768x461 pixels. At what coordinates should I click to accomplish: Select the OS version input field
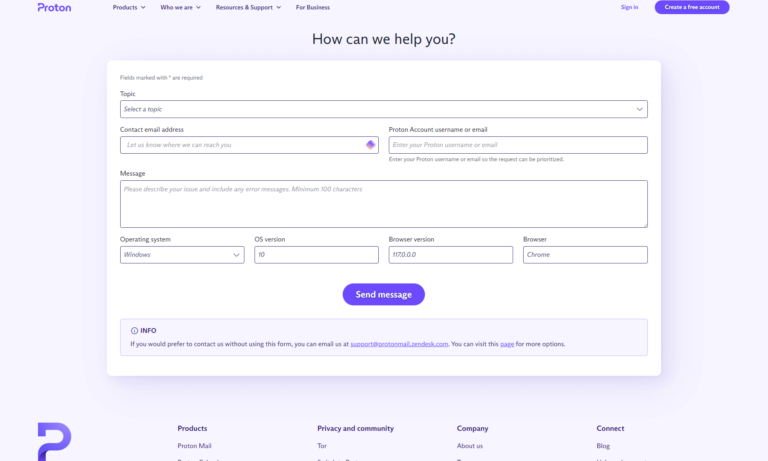(316, 255)
